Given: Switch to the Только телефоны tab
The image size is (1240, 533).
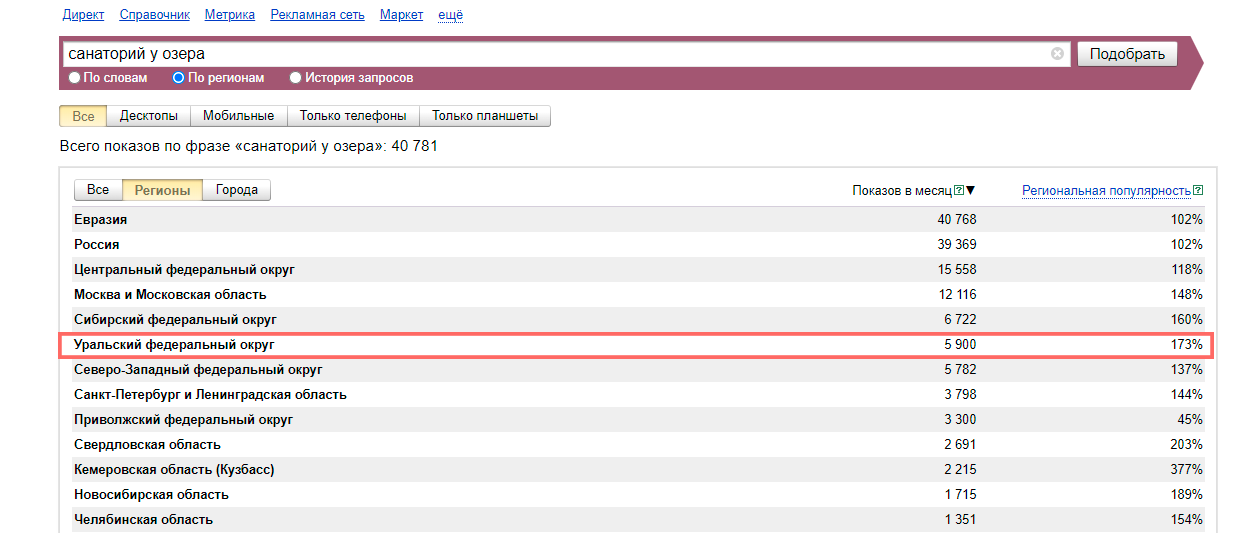Looking at the screenshot, I should [x=353, y=116].
